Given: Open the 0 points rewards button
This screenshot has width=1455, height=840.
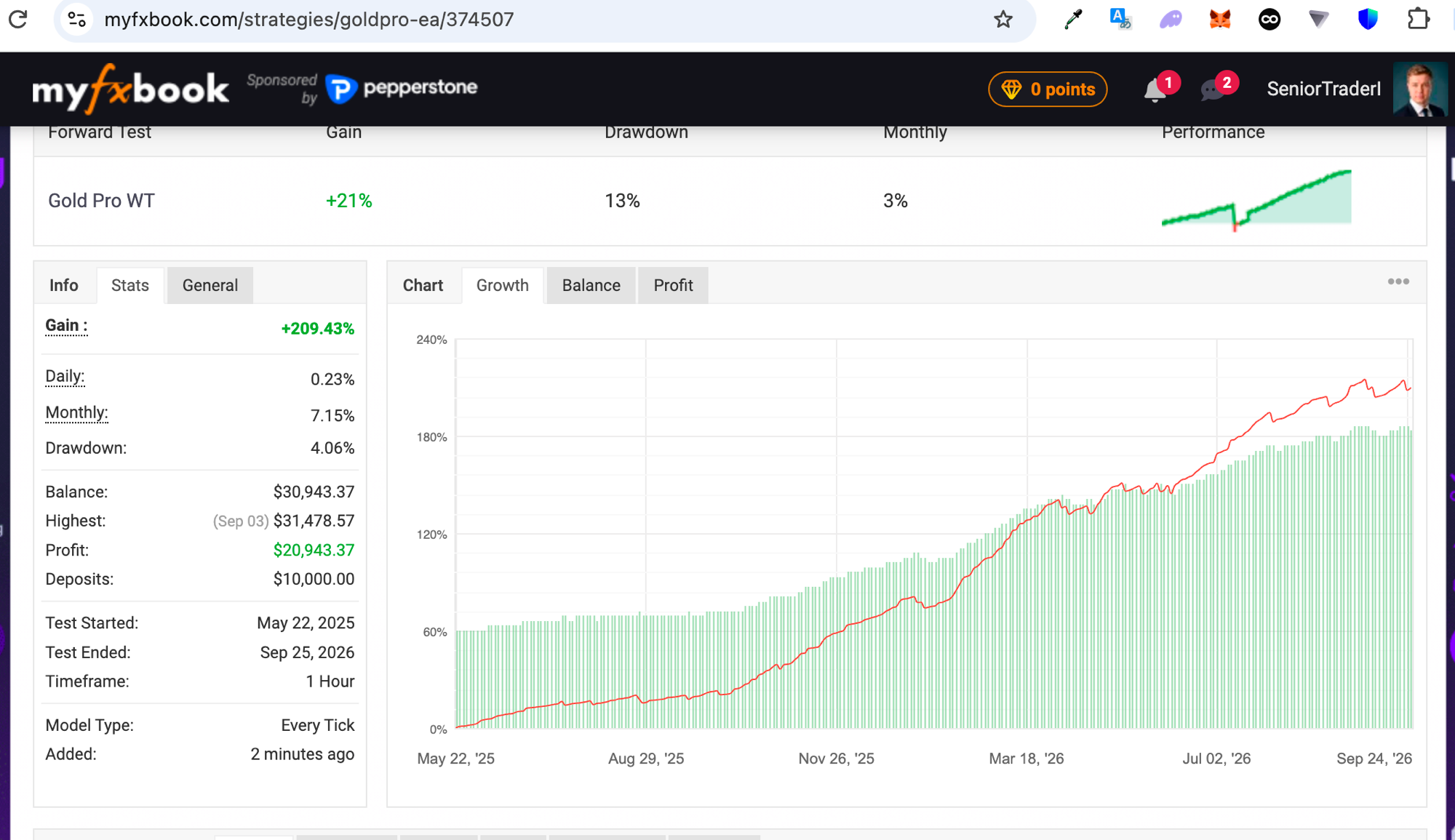Looking at the screenshot, I should 1048,89.
